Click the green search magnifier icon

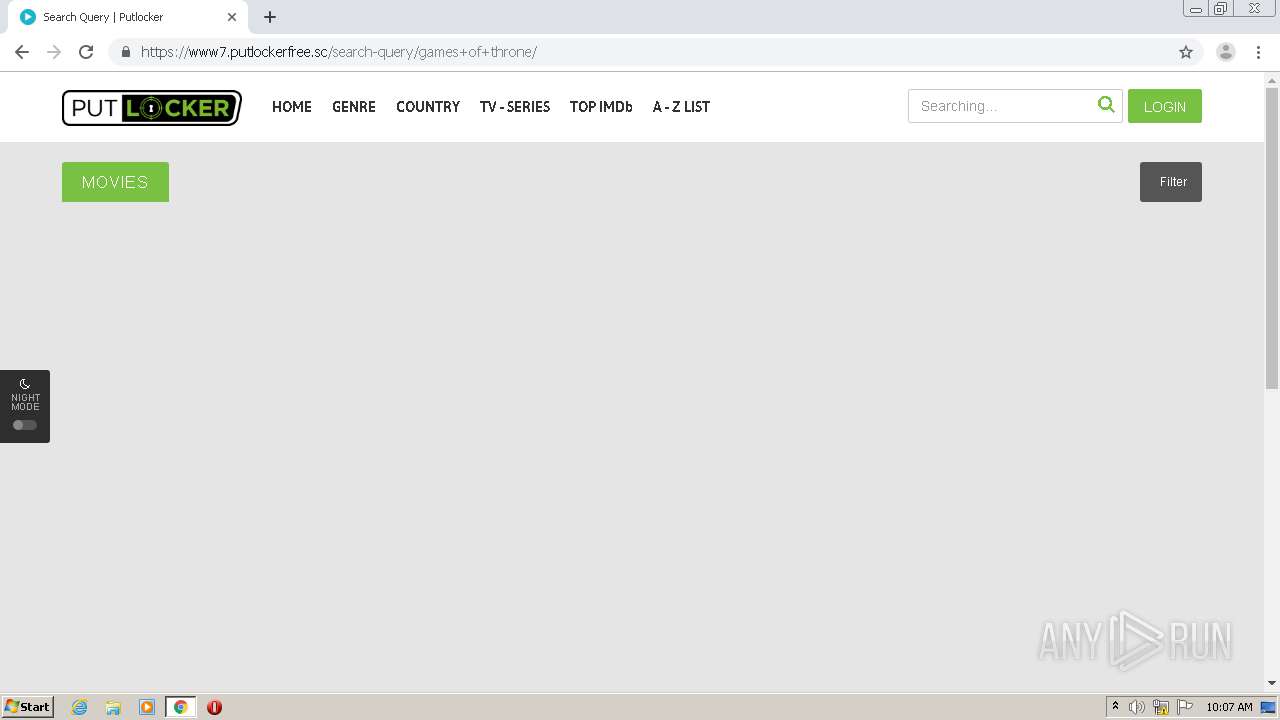coord(1106,105)
